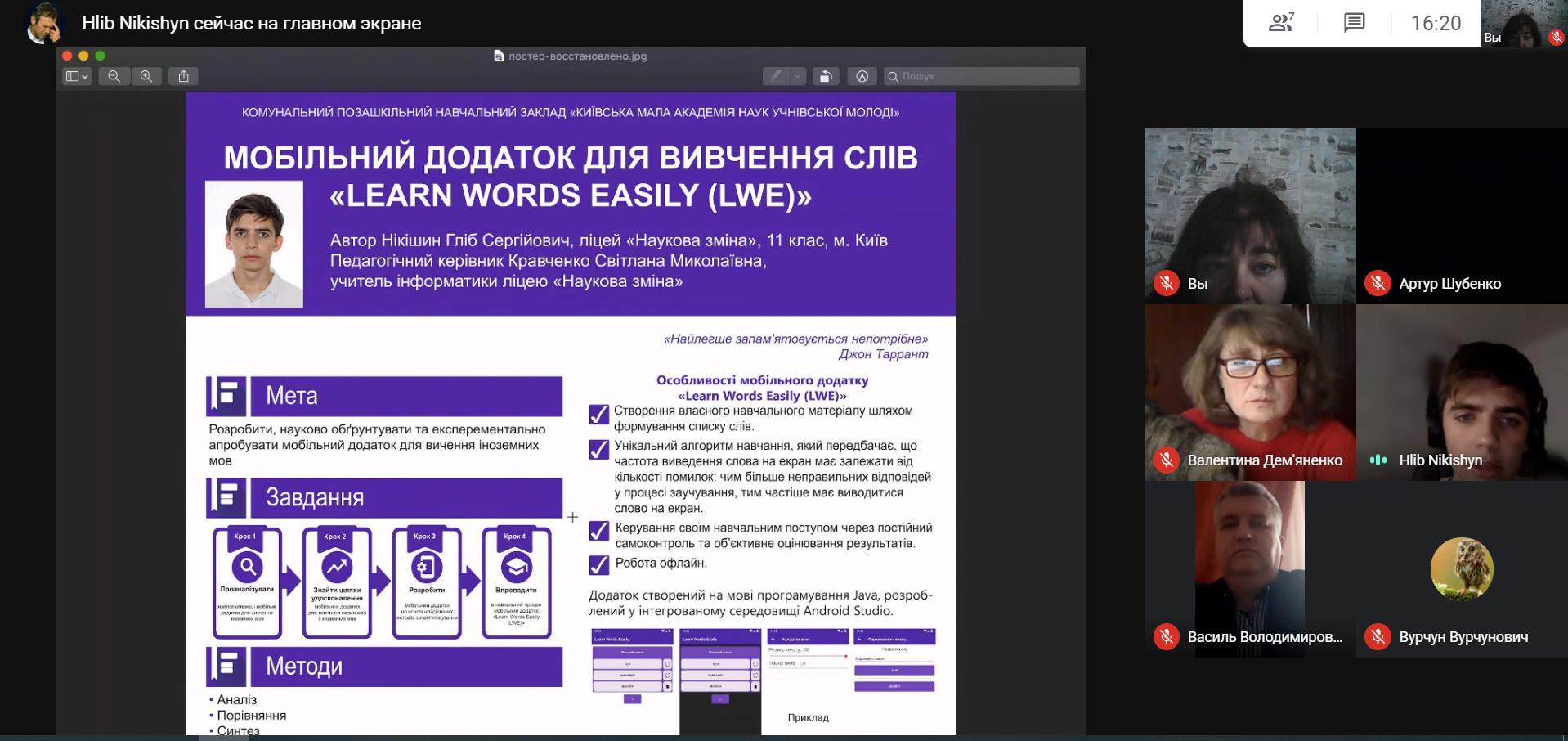Expand the highlight pen options arrow
Image resolution: width=1568 pixels, height=741 pixels.
[798, 76]
